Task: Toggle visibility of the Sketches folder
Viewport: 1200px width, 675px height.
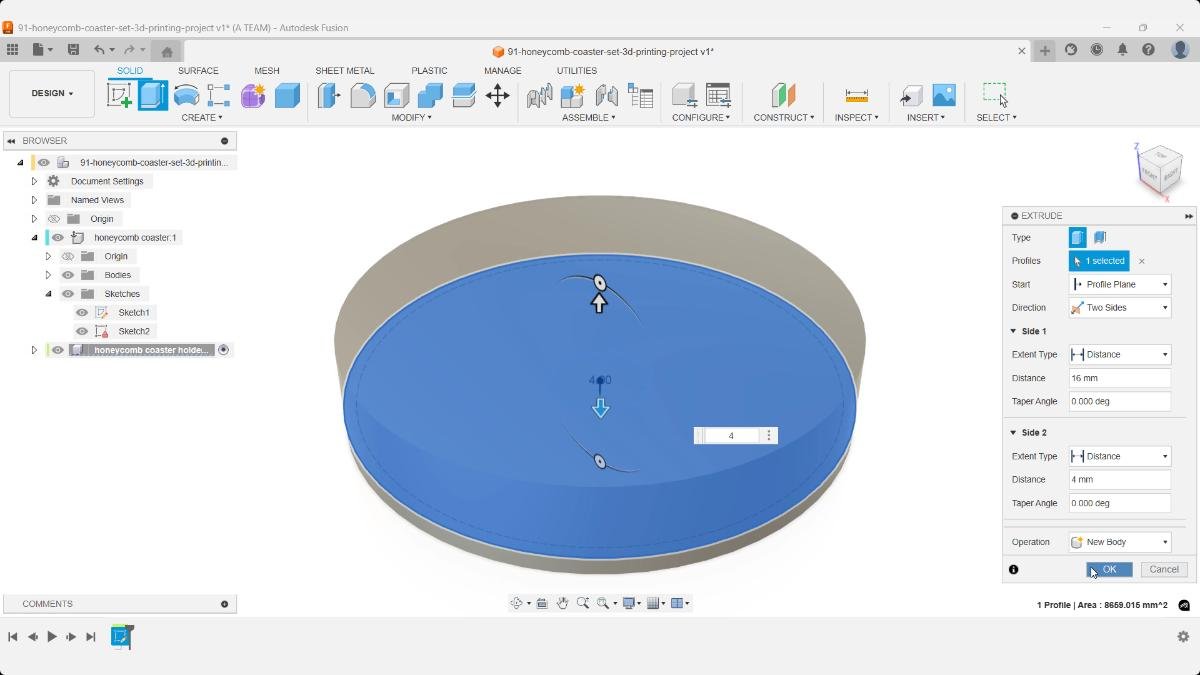Action: (x=68, y=294)
